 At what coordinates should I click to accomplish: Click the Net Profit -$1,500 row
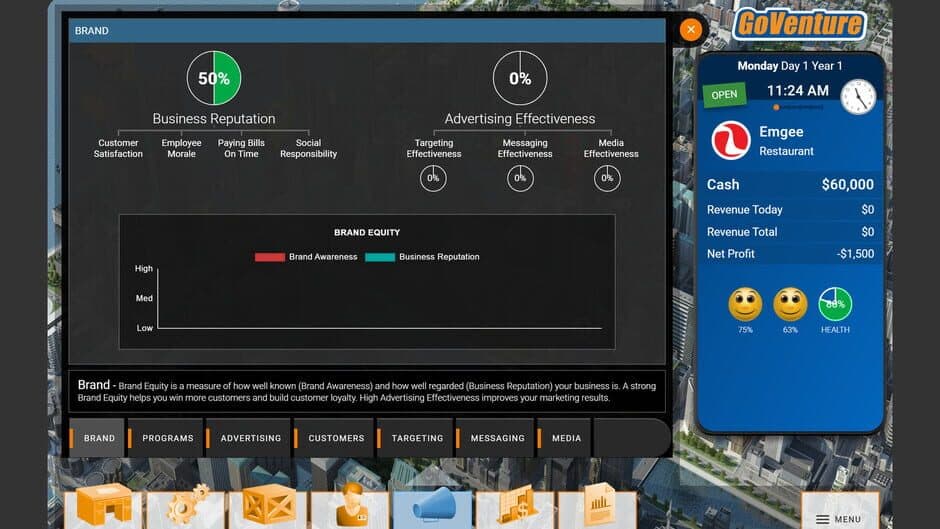point(790,254)
